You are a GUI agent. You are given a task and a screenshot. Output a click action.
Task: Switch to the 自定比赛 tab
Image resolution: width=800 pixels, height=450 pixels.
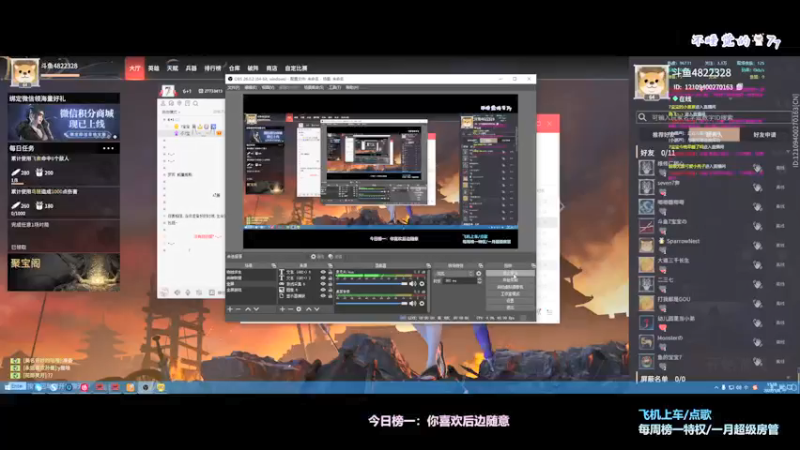coord(296,68)
